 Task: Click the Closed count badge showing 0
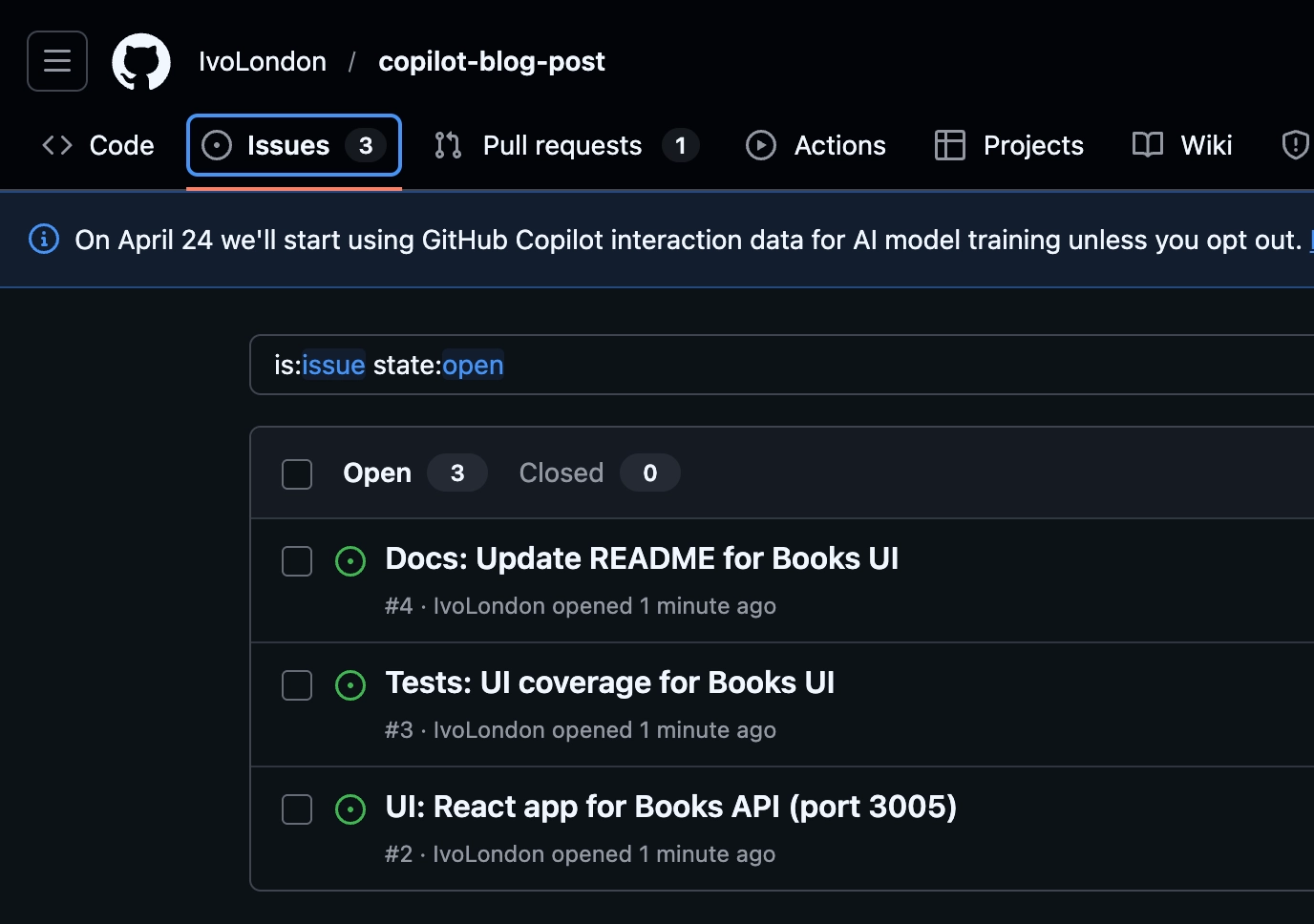pos(650,472)
